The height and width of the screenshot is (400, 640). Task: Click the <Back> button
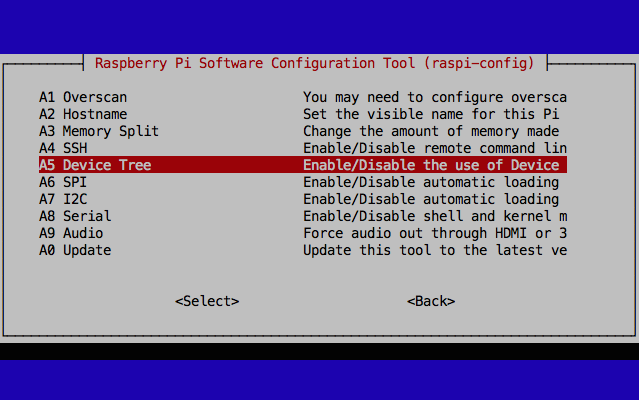[x=431, y=301]
